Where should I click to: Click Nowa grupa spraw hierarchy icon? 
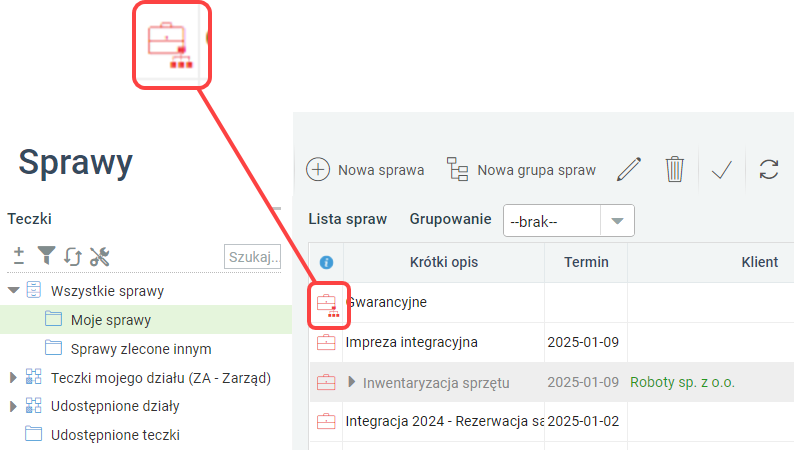tap(457, 169)
